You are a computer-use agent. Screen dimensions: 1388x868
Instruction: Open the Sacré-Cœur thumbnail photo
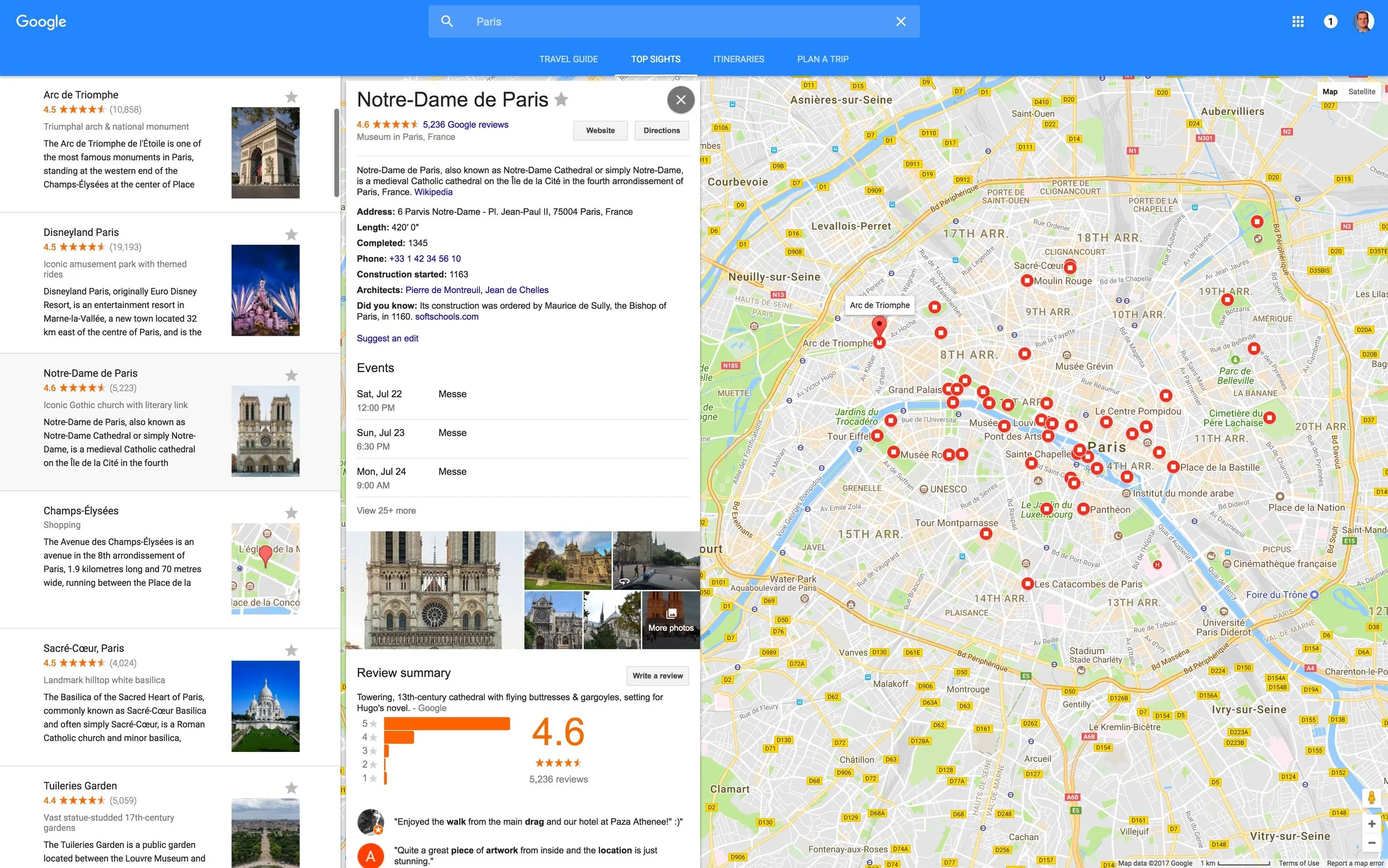(x=265, y=706)
